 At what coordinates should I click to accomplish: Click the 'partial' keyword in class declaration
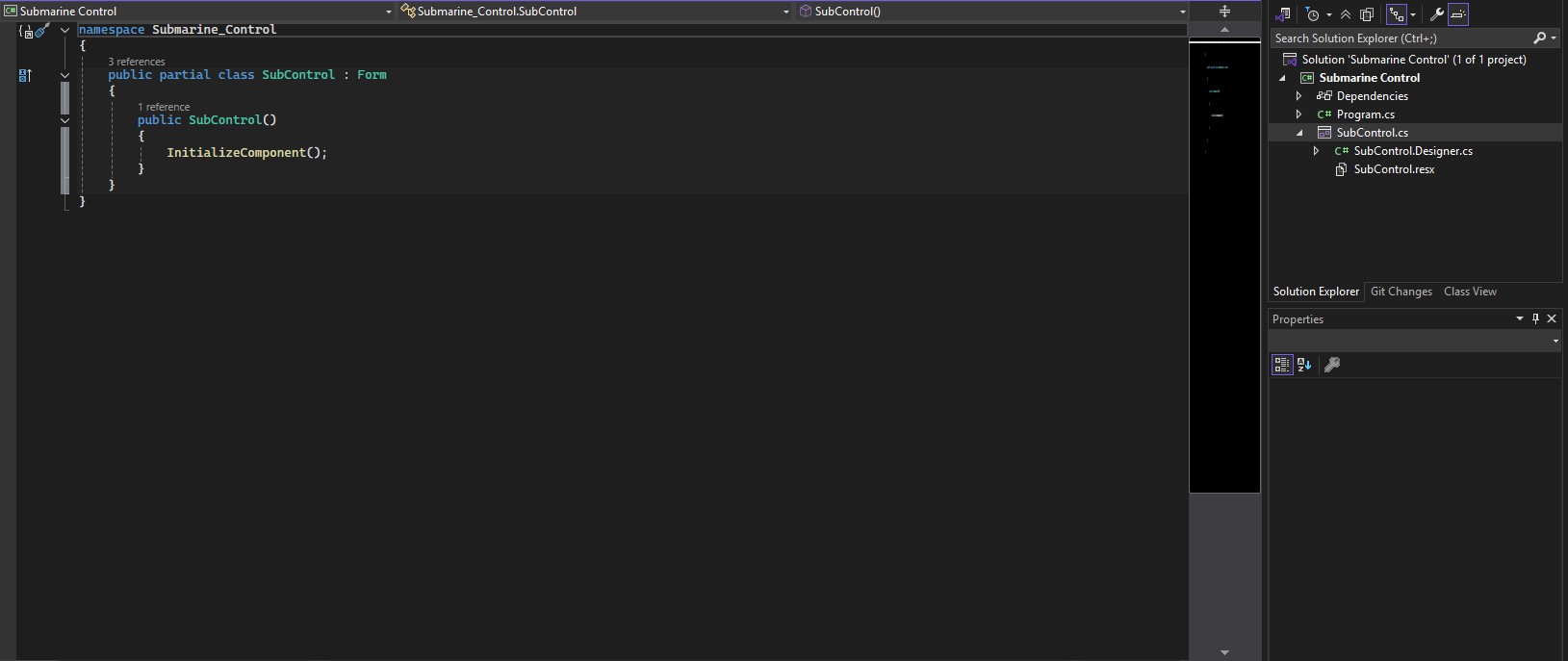[185, 75]
